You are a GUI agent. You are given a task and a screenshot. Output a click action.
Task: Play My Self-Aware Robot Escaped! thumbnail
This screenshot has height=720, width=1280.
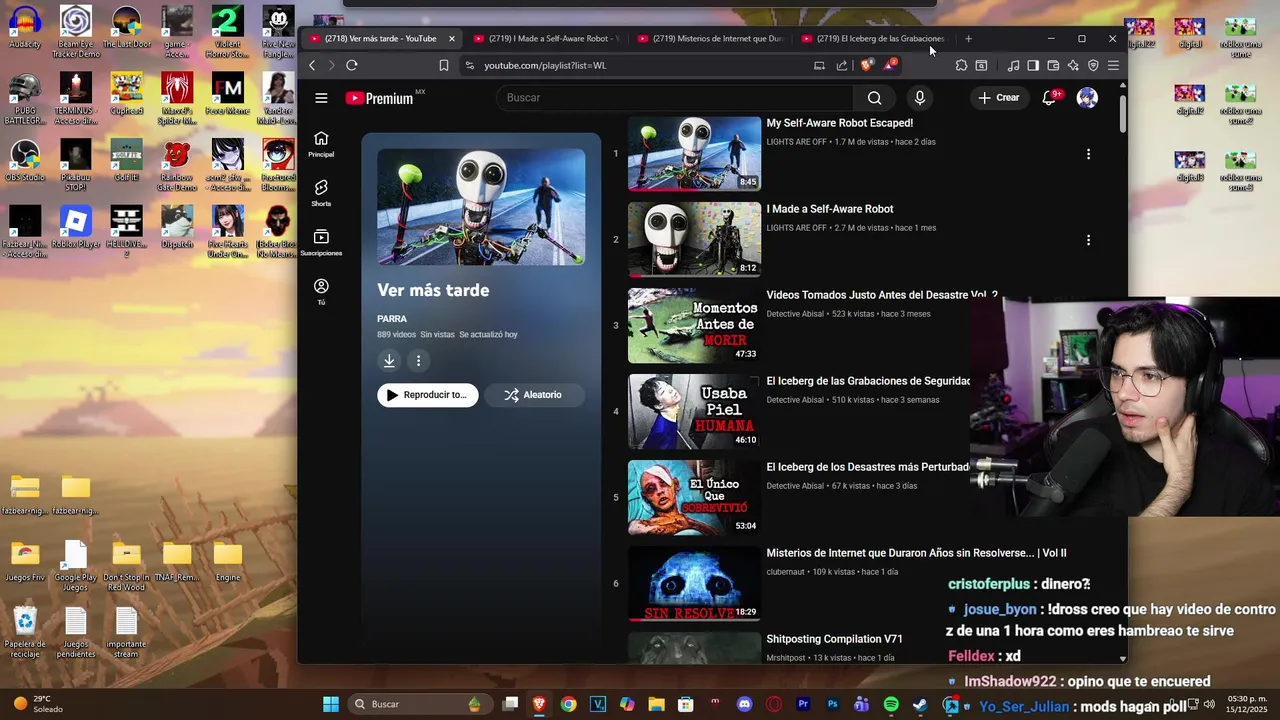pos(694,154)
